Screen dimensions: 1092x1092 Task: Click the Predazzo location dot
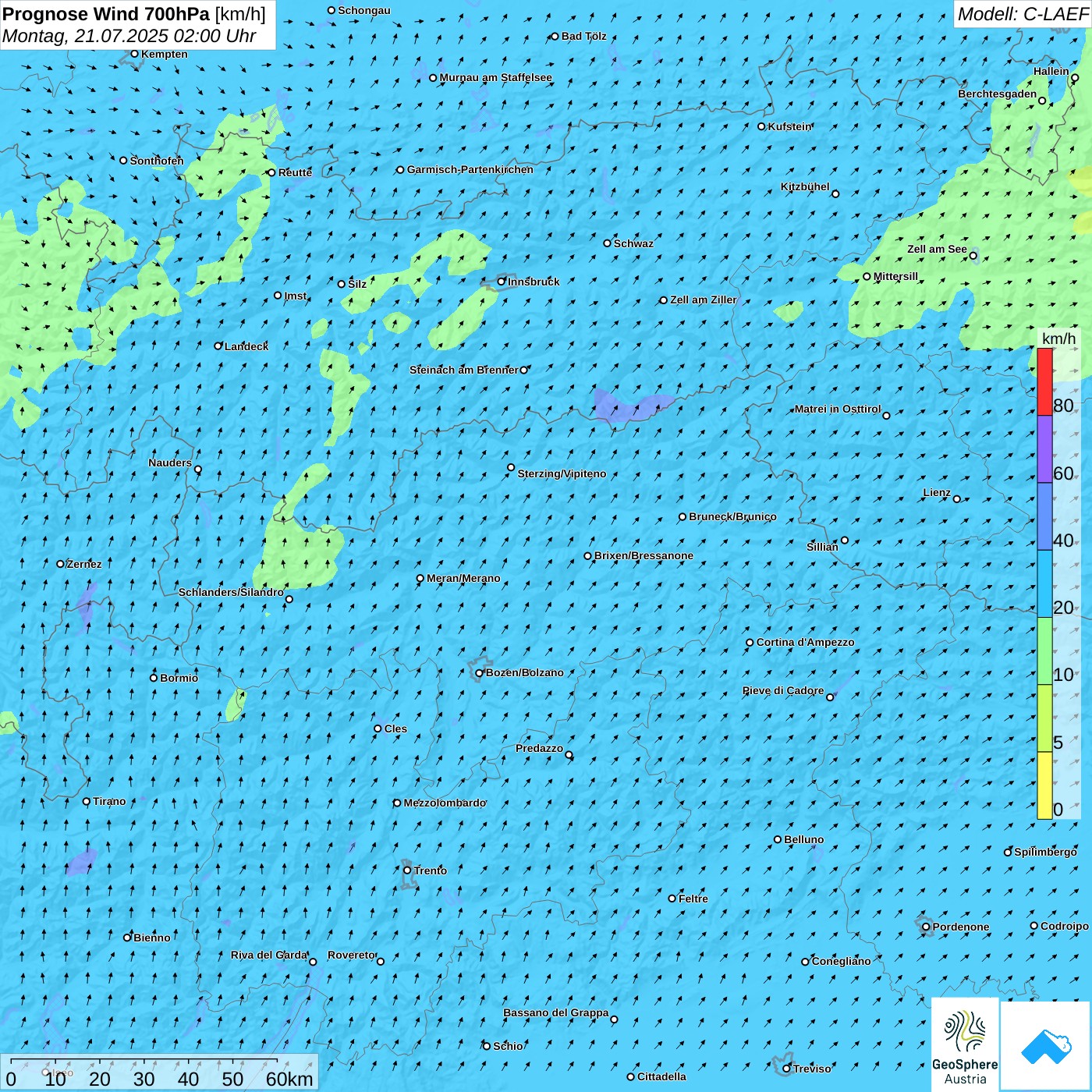click(569, 755)
